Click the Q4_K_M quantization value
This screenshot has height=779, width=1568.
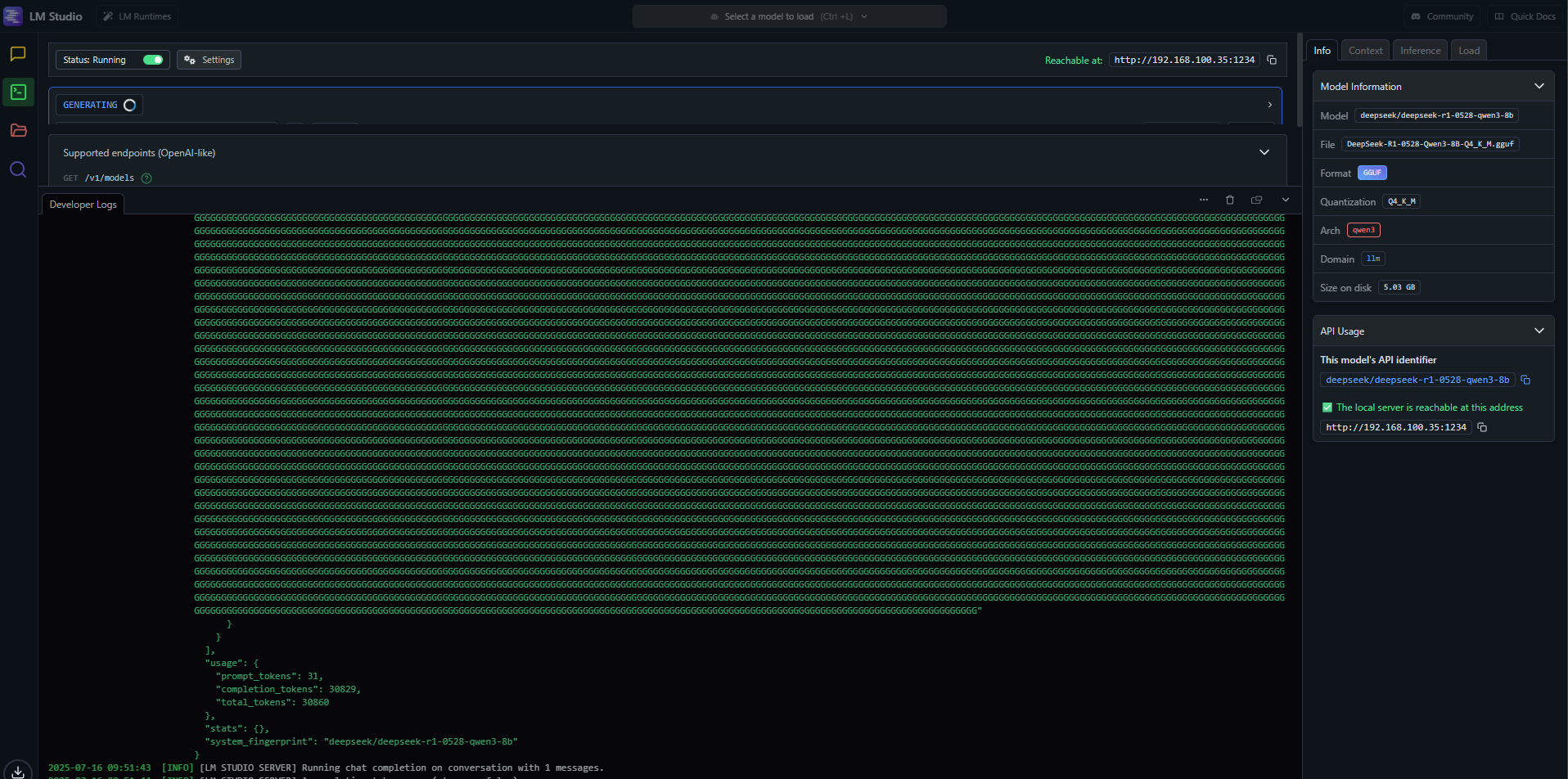(x=1402, y=201)
